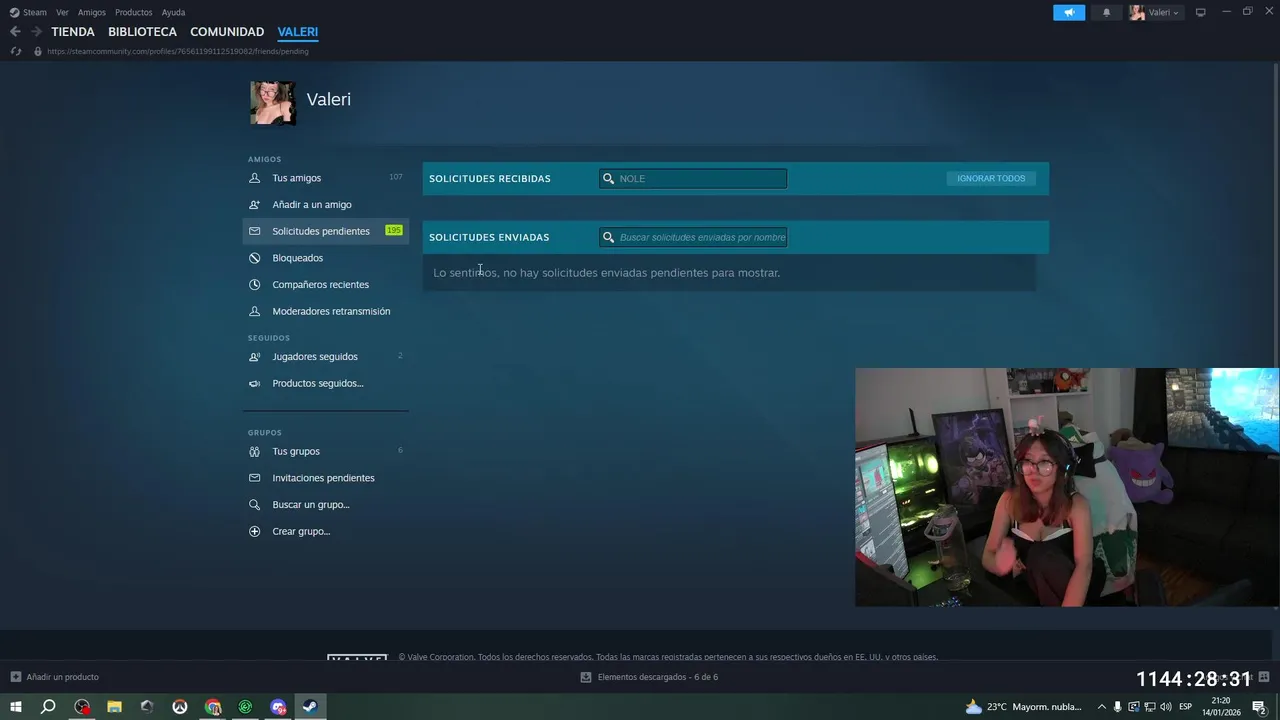The image size is (1280, 720).
Task: Click the Valeri profile name heading
Action: [x=328, y=99]
